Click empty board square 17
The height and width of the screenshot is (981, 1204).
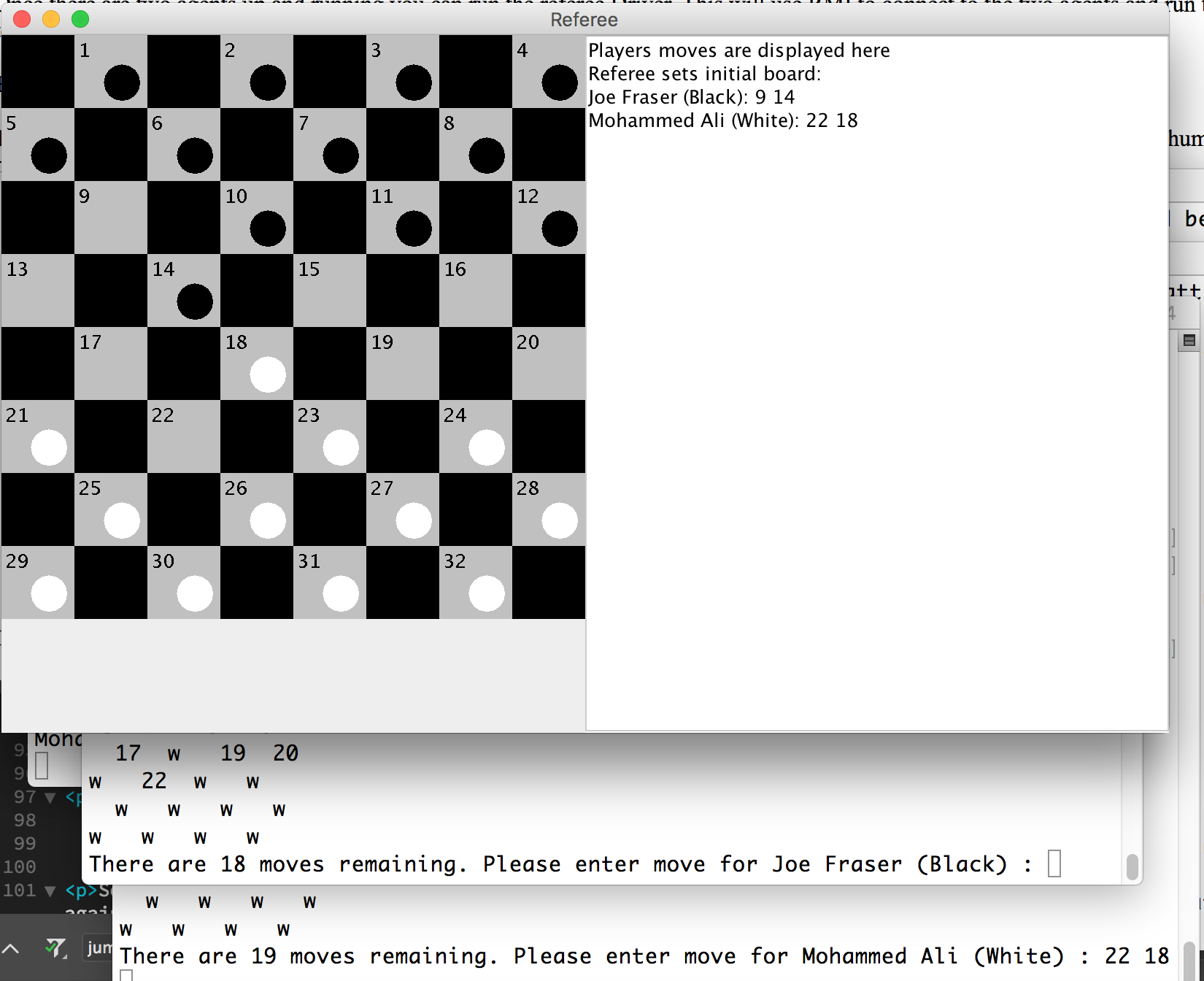pos(111,363)
